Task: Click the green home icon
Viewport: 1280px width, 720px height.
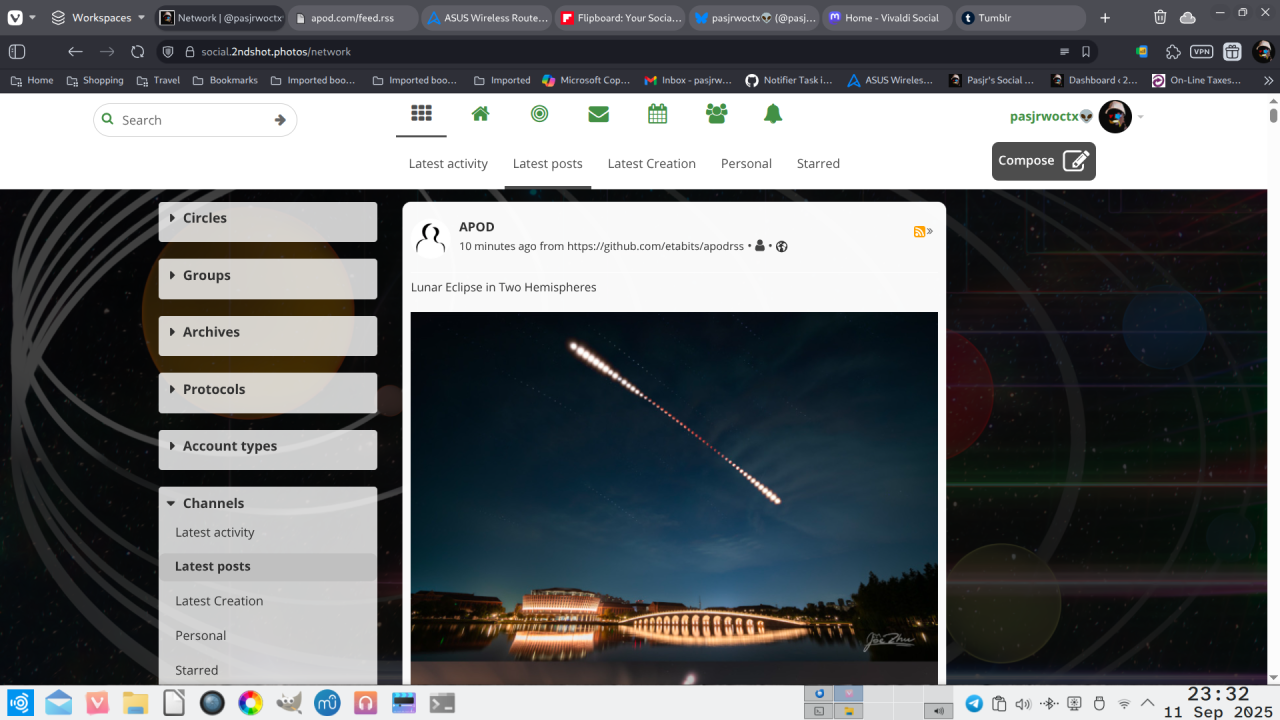Action: pos(480,114)
